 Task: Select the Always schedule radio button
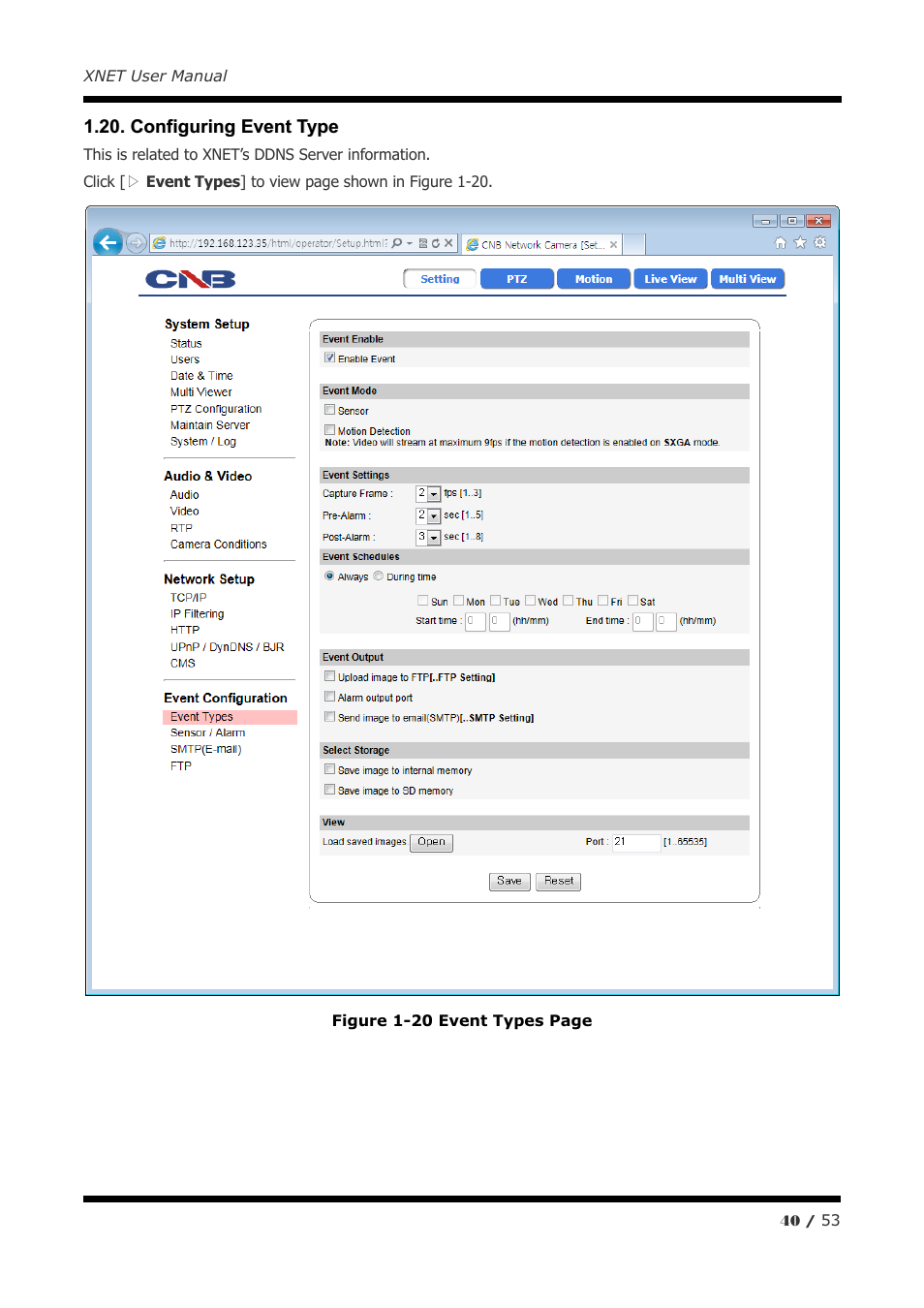coord(329,576)
